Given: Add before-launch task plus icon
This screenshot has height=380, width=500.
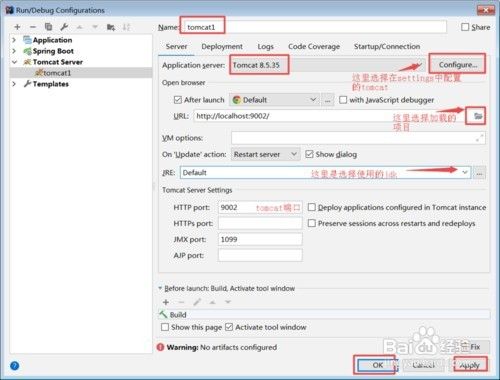Looking at the screenshot, I should [166, 302].
